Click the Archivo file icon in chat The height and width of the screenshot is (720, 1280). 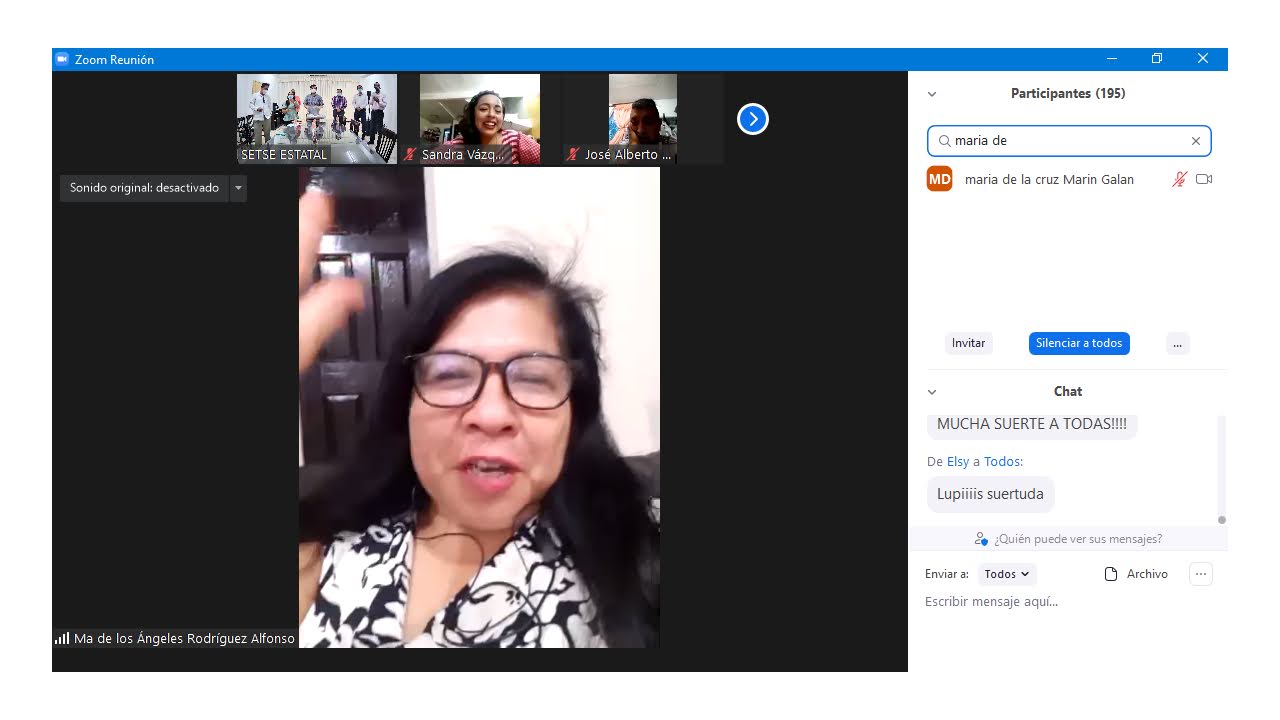(x=1110, y=574)
